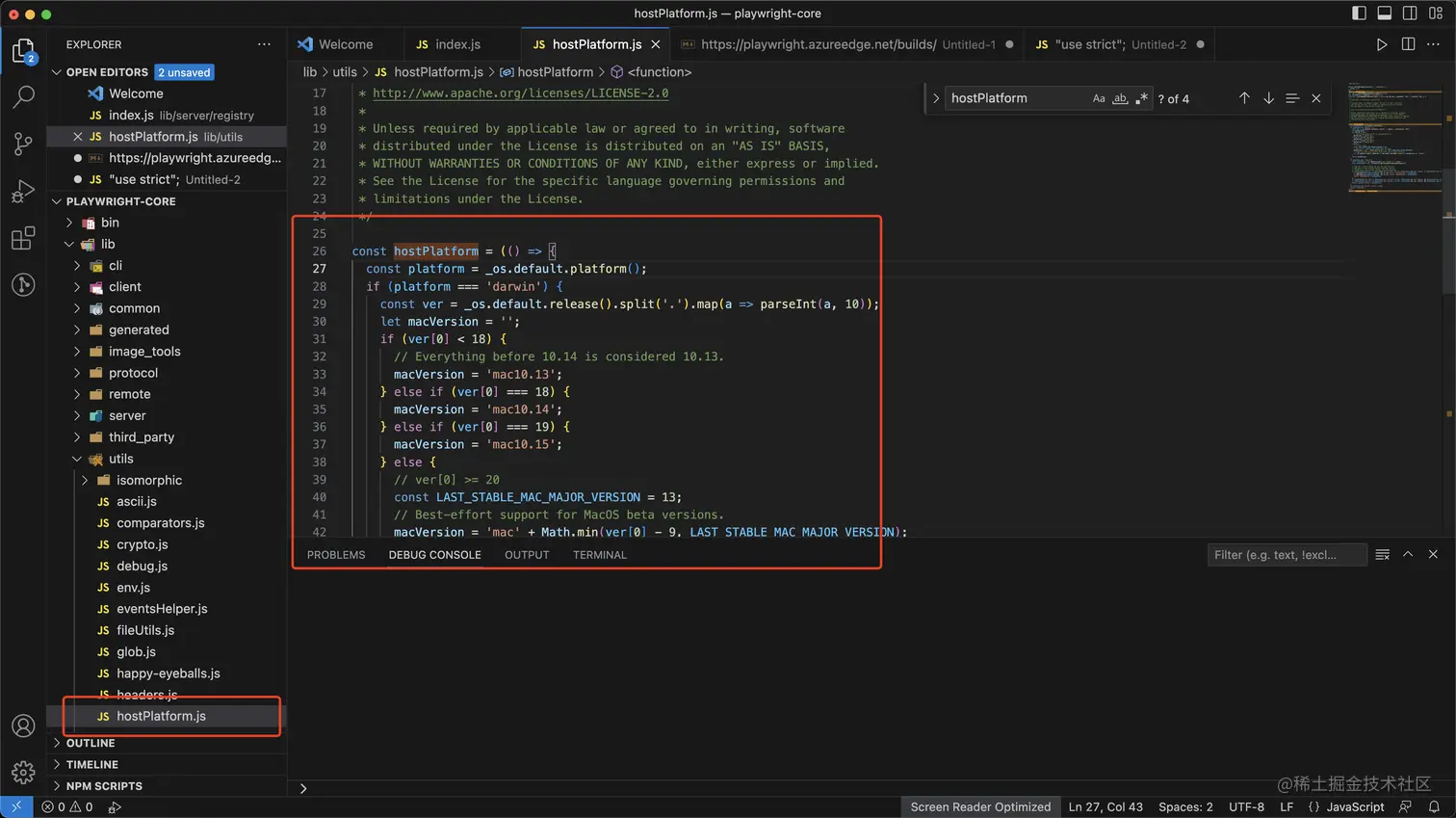Close hostPlatform.js in Open Editors list
Screen dimensions: 1456x818
[78, 137]
